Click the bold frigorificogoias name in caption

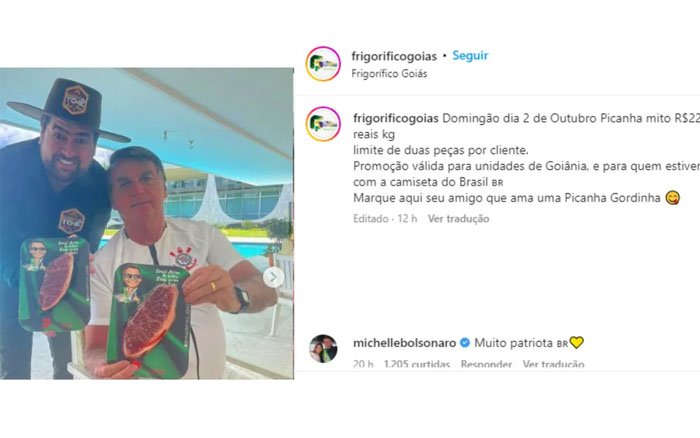396,118
